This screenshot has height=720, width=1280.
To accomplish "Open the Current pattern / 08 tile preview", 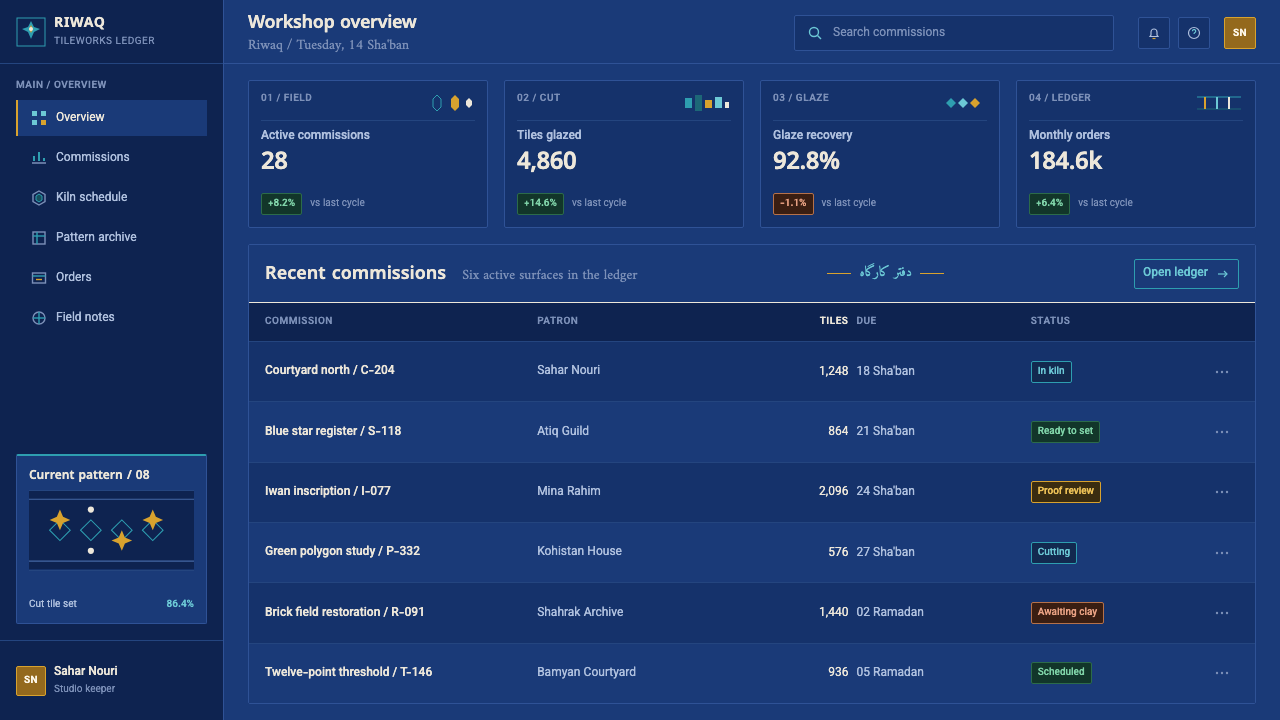I will click(x=112, y=530).
